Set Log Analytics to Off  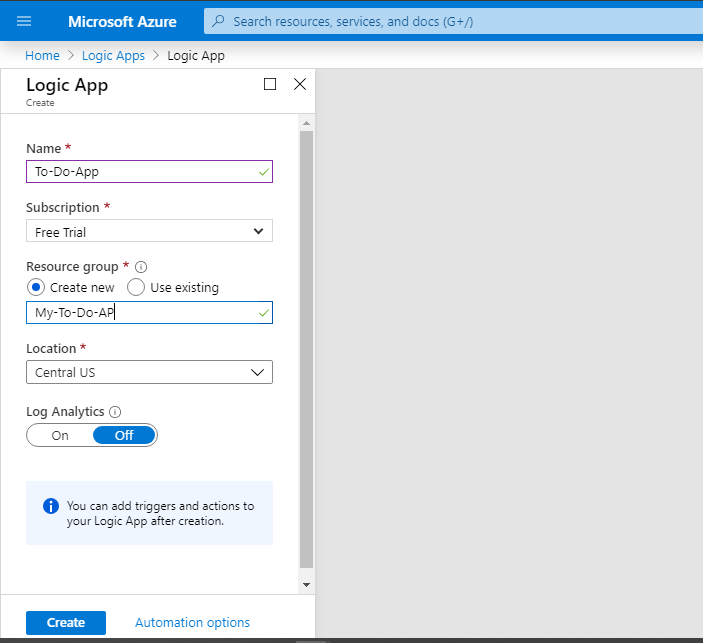(124, 435)
